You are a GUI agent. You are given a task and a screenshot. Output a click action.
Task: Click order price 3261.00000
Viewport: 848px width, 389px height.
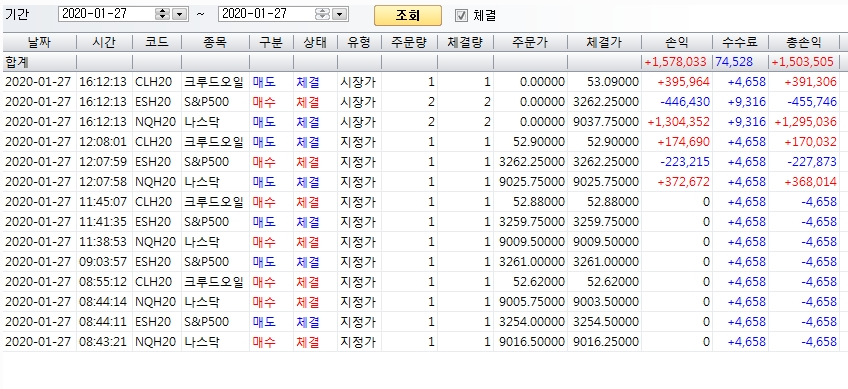(532, 262)
